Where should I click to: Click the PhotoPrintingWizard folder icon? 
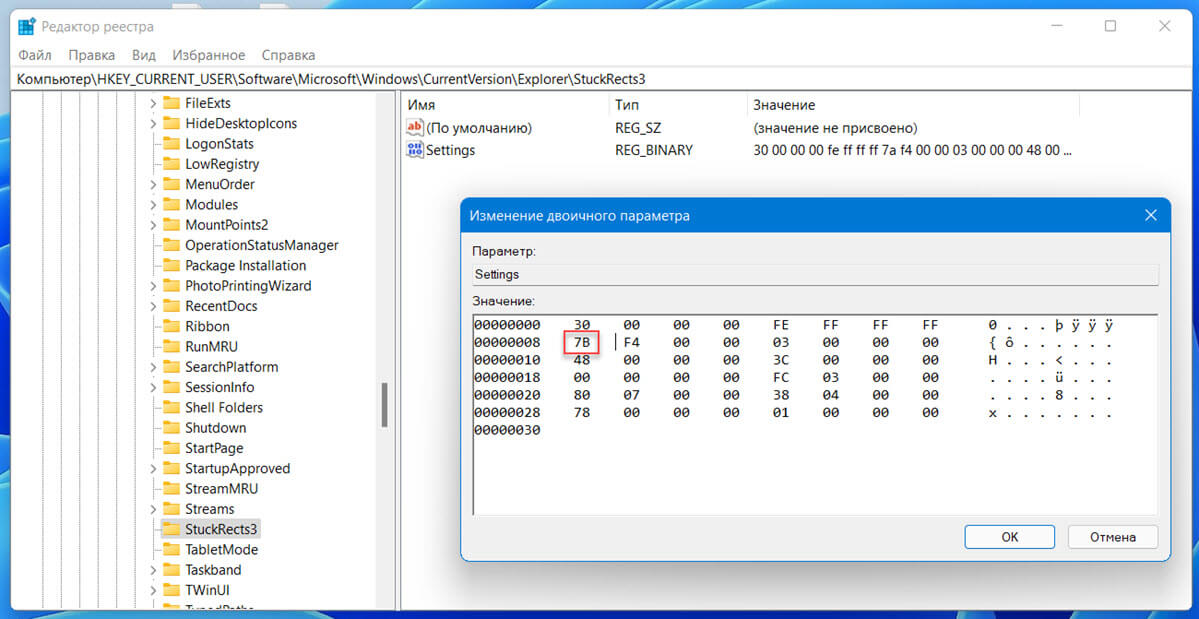pos(171,286)
